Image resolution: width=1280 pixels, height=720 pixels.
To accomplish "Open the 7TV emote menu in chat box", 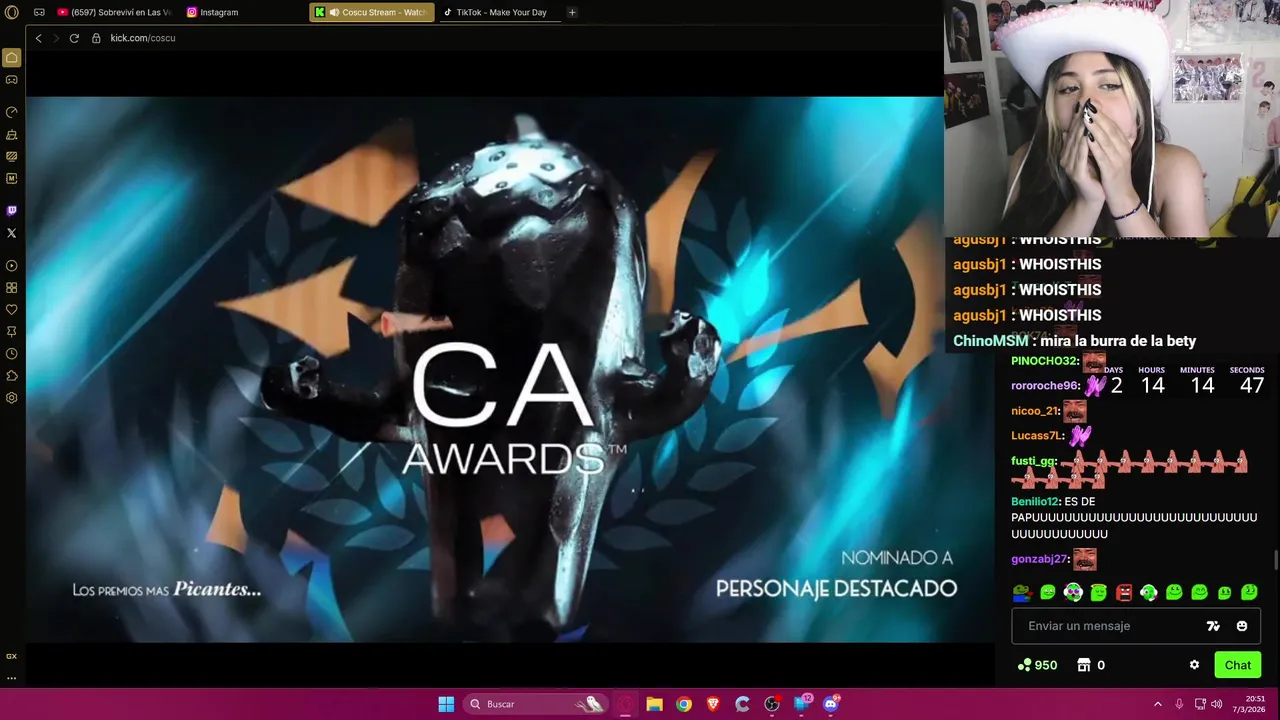I will (1213, 626).
